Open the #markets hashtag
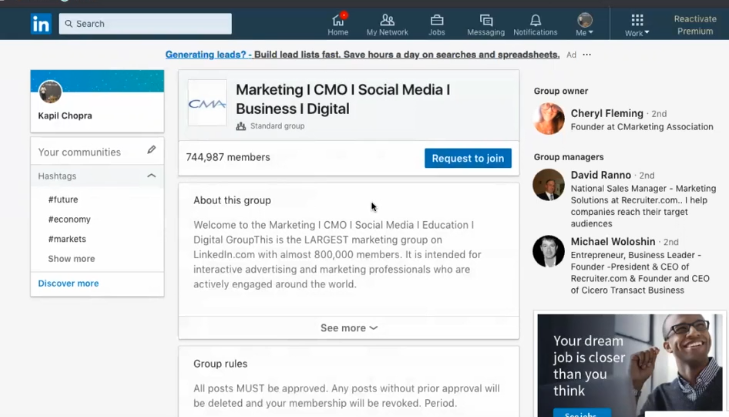The image size is (729, 417). [x=67, y=239]
